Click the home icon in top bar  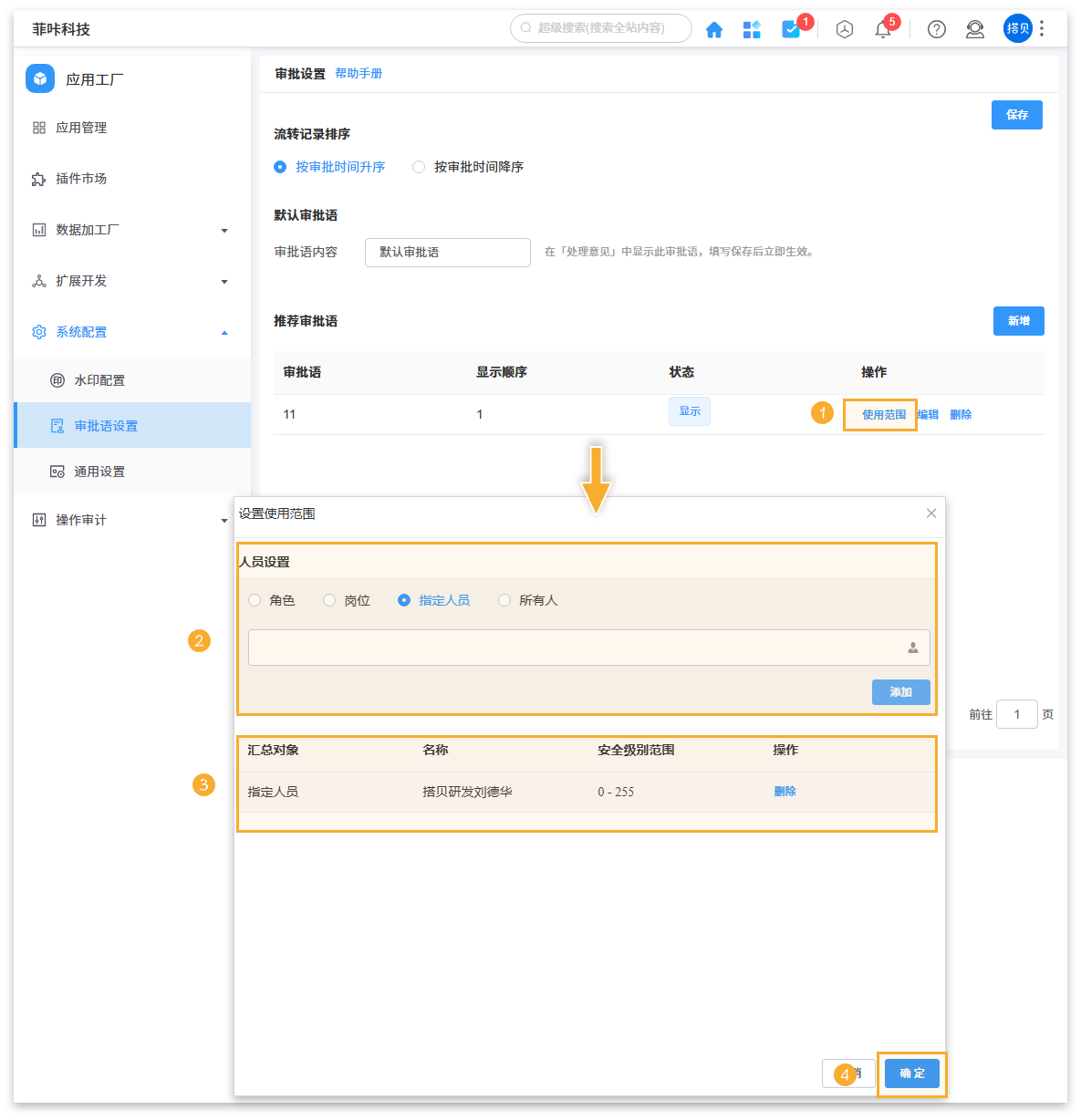pos(714,28)
